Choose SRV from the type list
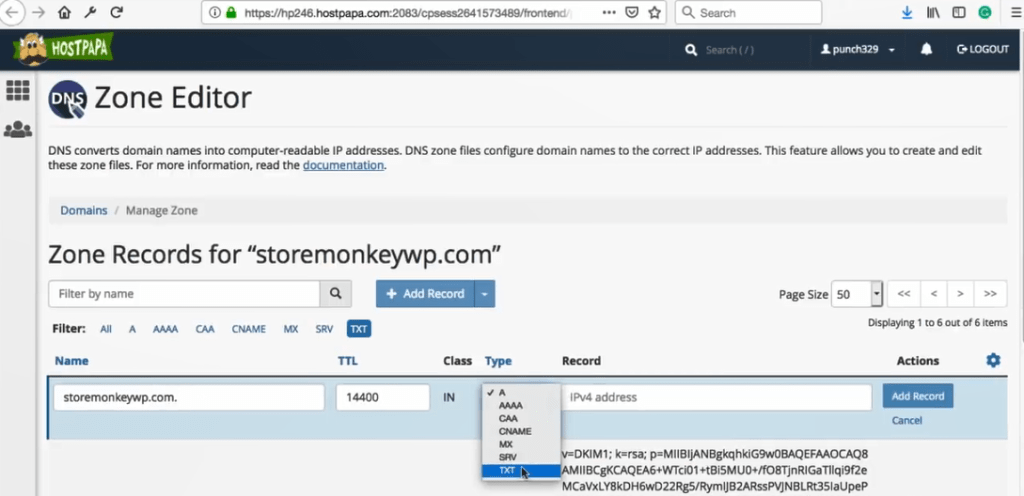Viewport: 1024px width, 496px height. coord(521,457)
